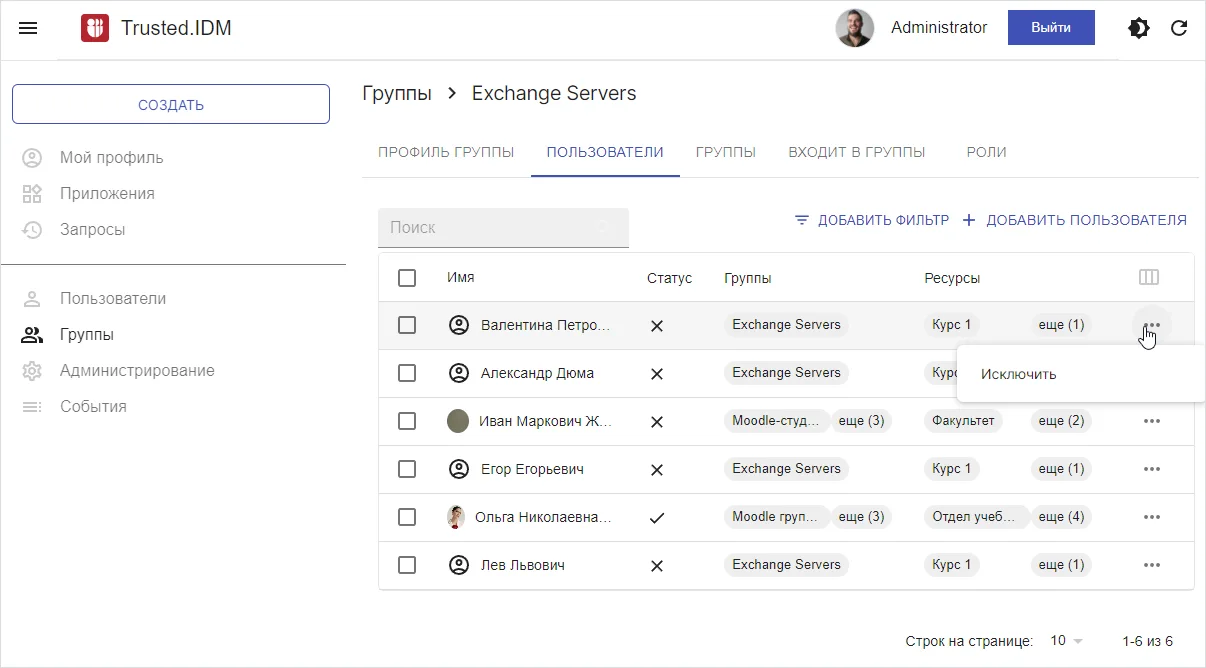This screenshot has height=668, width=1206.
Task: Switch to the Роли tab
Action: point(986,152)
